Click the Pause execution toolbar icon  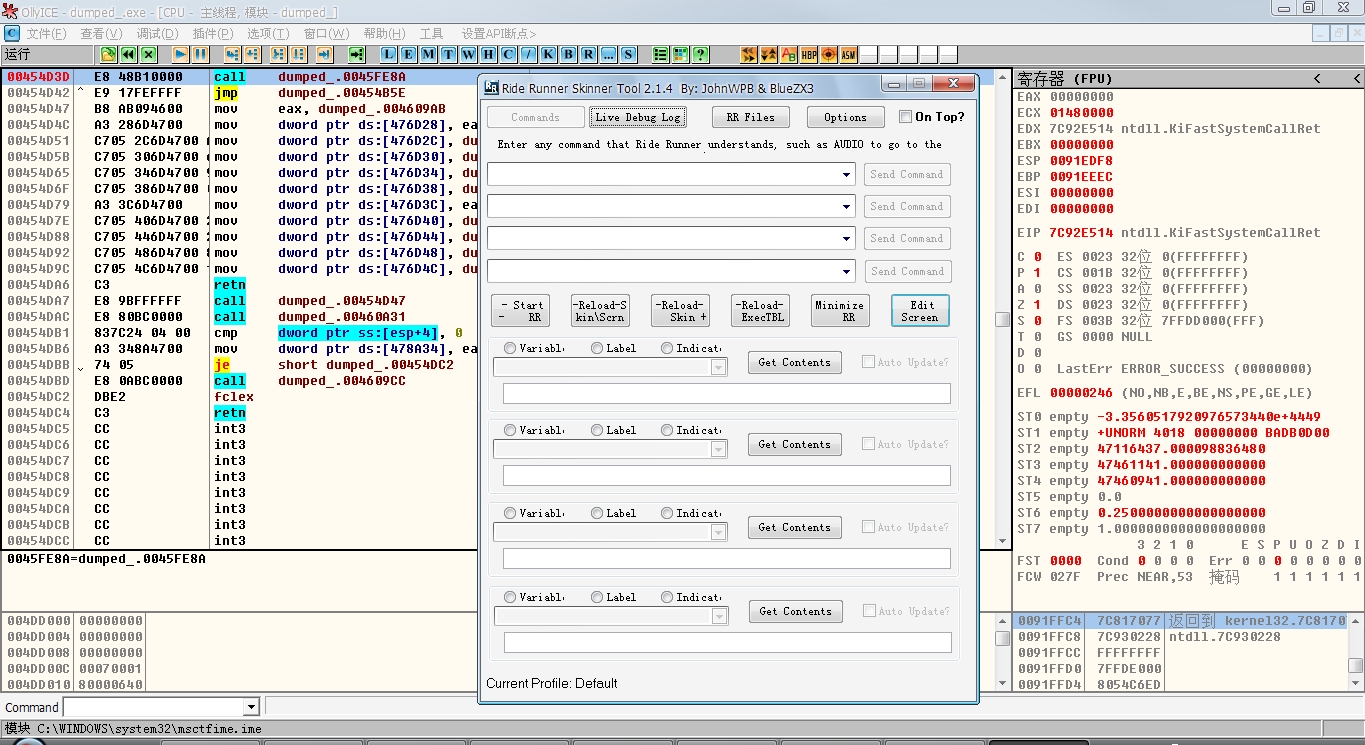click(200, 54)
